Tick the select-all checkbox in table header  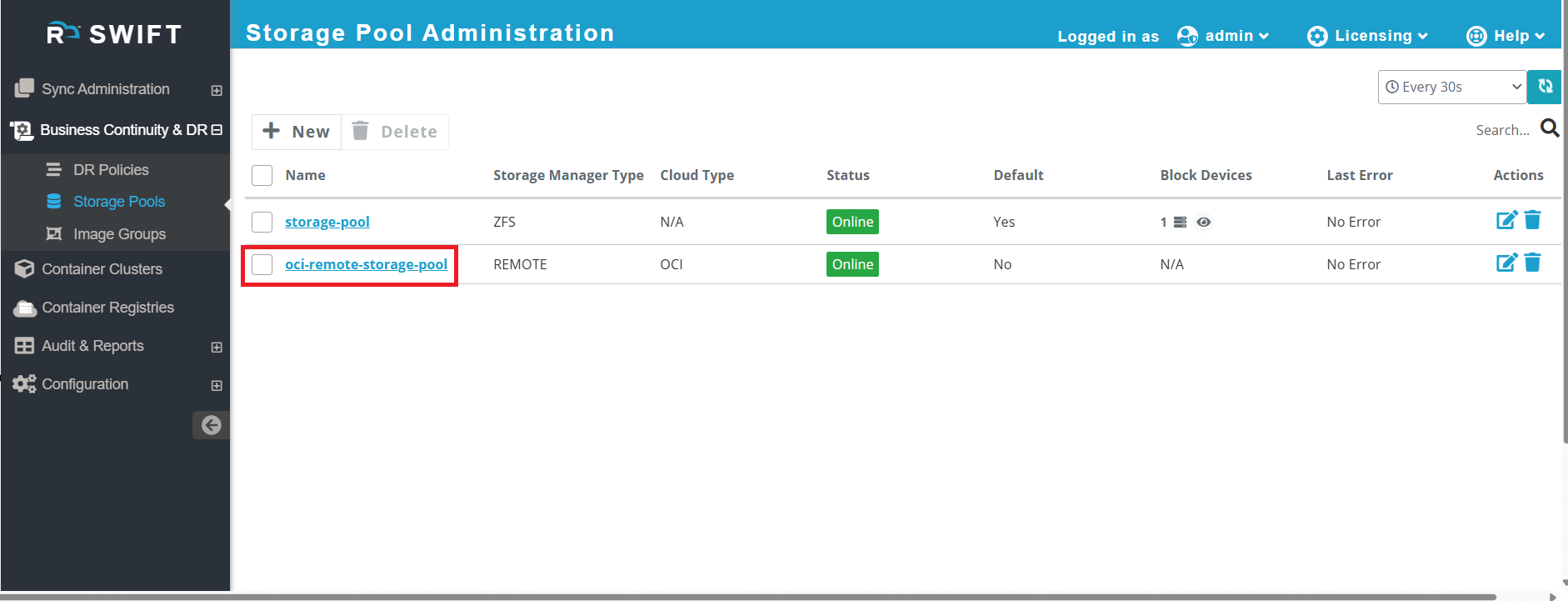pyautogui.click(x=262, y=175)
